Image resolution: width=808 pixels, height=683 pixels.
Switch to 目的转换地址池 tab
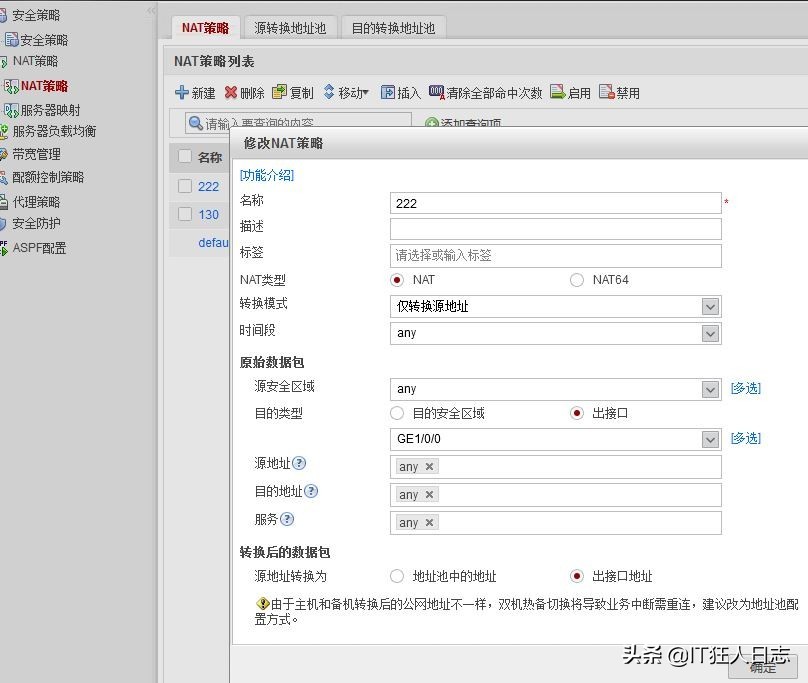click(393, 28)
